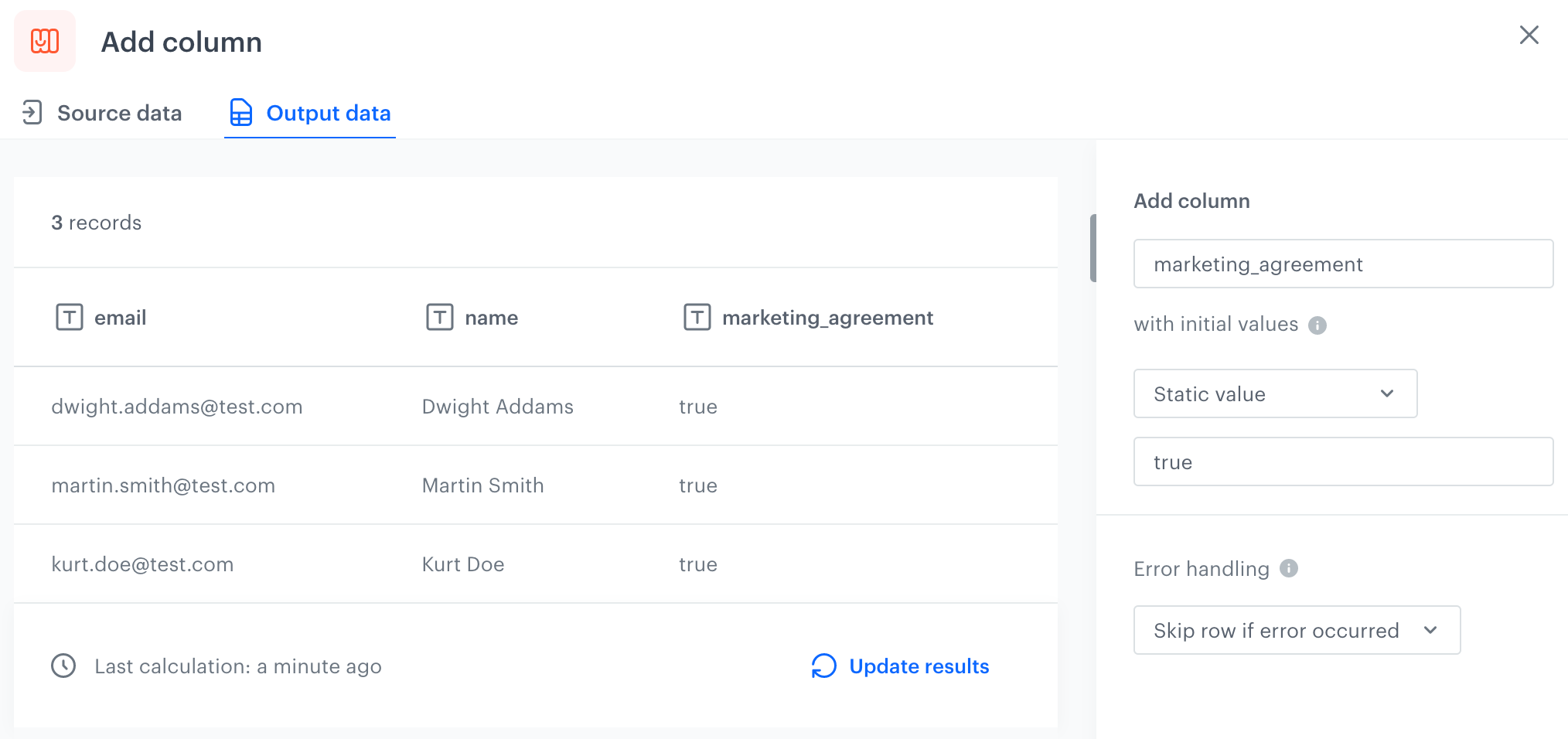The width and height of the screenshot is (1568, 739).
Task: Click the Last calculation clock icon
Action: (63, 666)
